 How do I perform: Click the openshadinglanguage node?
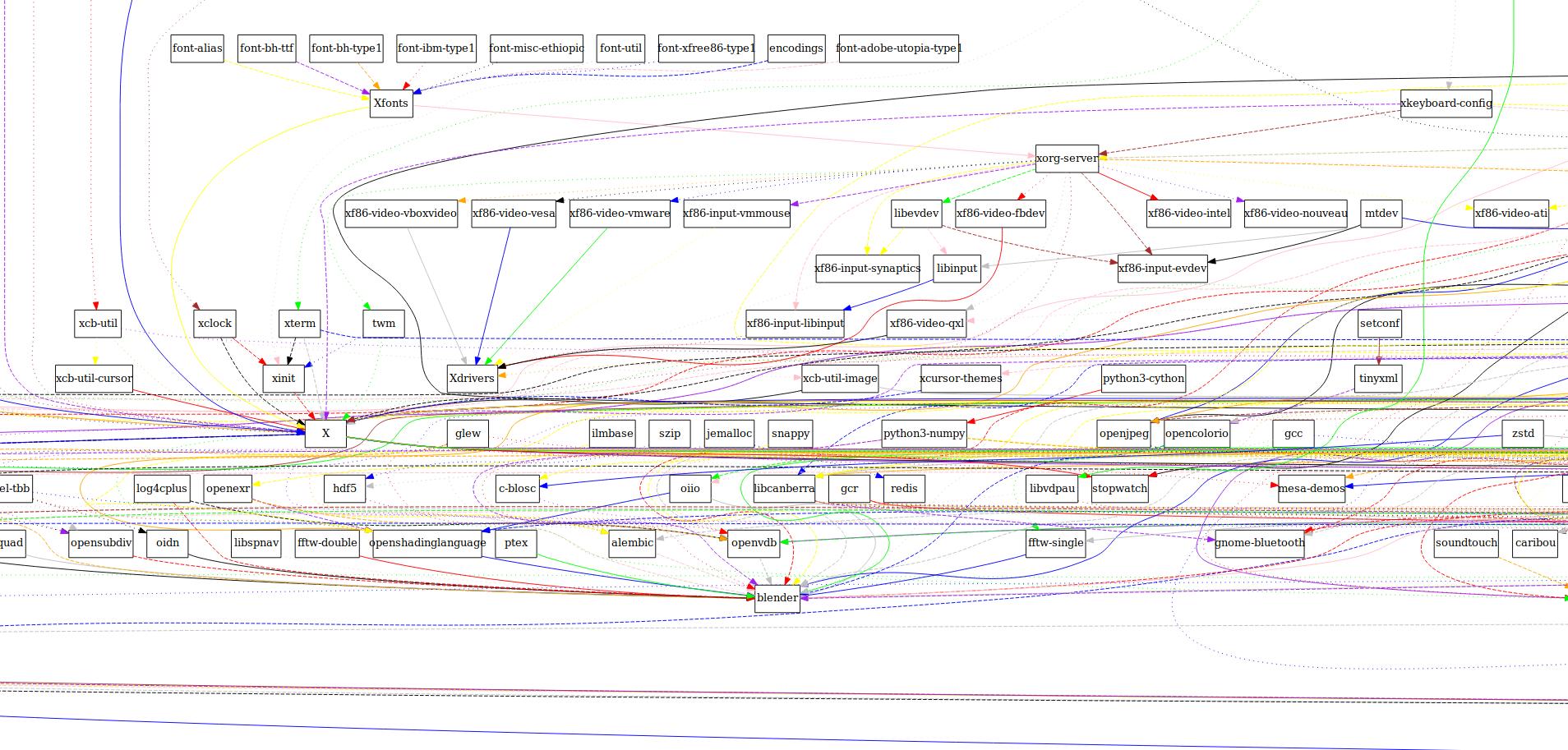pos(427,543)
